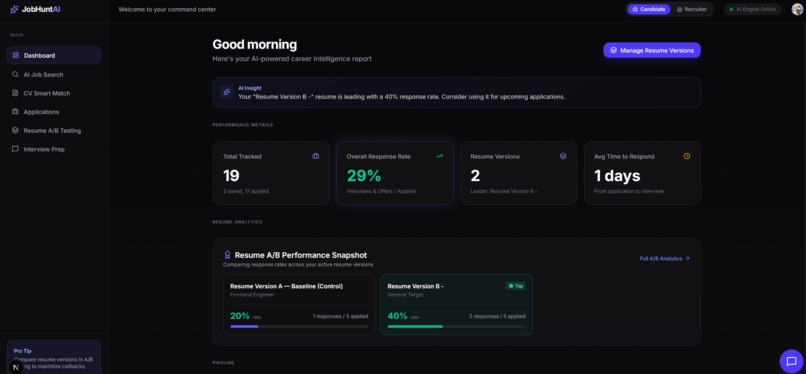The height and width of the screenshot is (374, 806).
Task: Click the "19" total tracked number
Action: coord(231,176)
